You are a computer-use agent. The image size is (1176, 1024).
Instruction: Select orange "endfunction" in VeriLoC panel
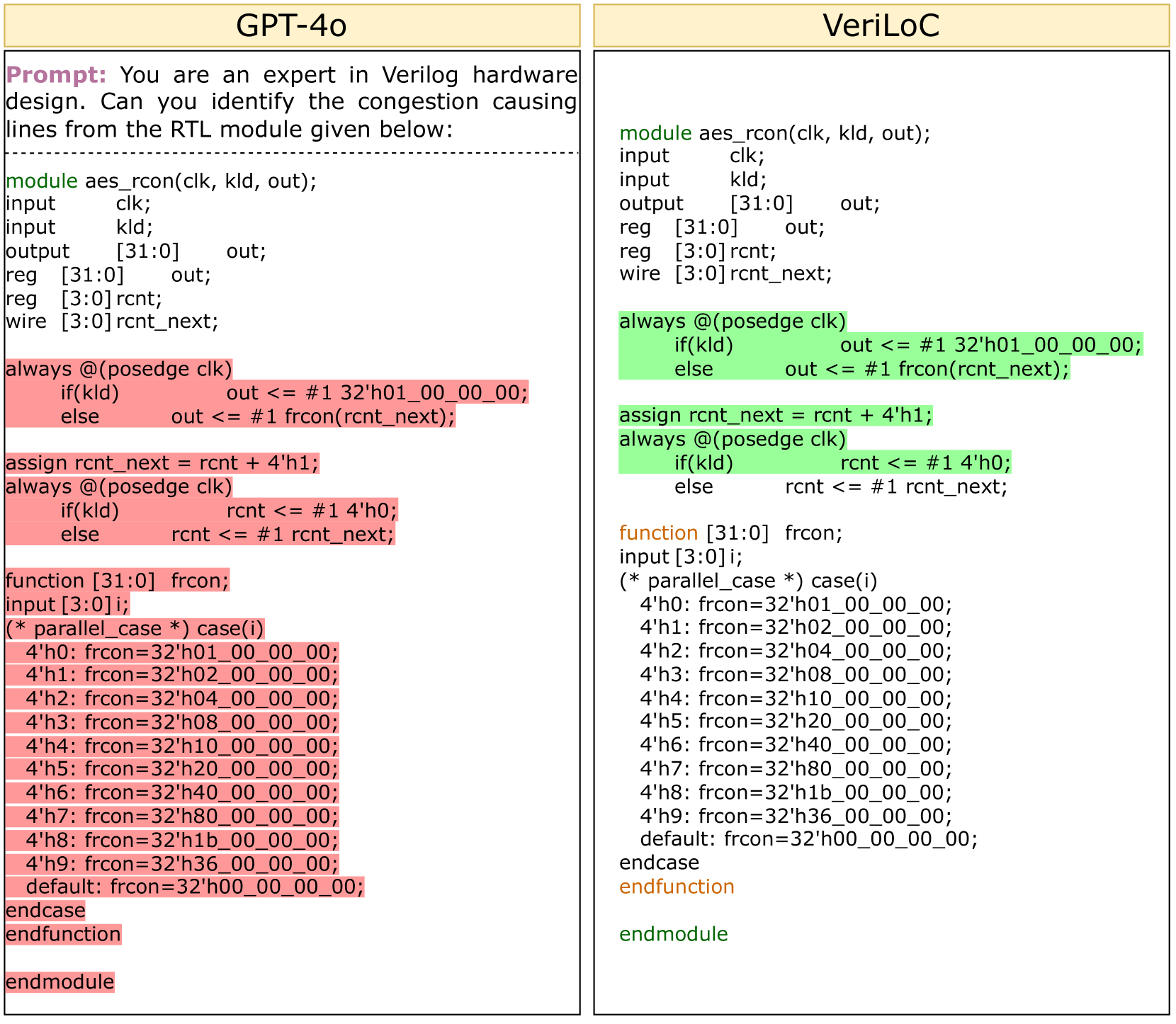pos(677,887)
